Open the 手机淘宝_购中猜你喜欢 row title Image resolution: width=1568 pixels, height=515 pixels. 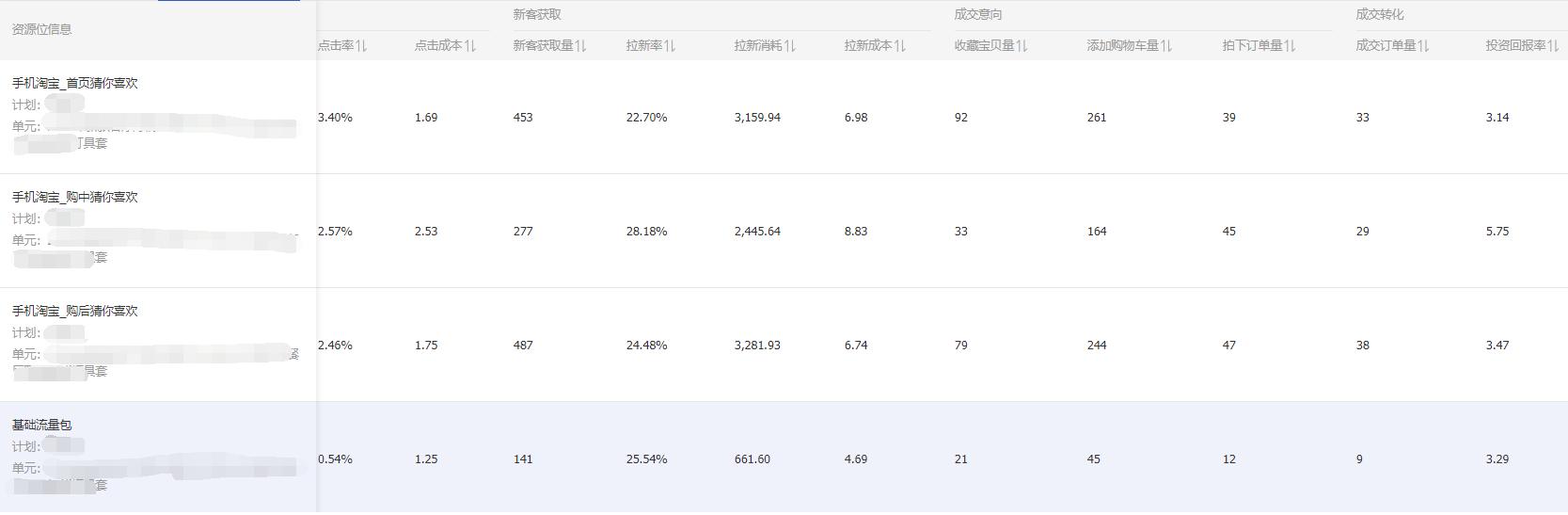coord(75,198)
